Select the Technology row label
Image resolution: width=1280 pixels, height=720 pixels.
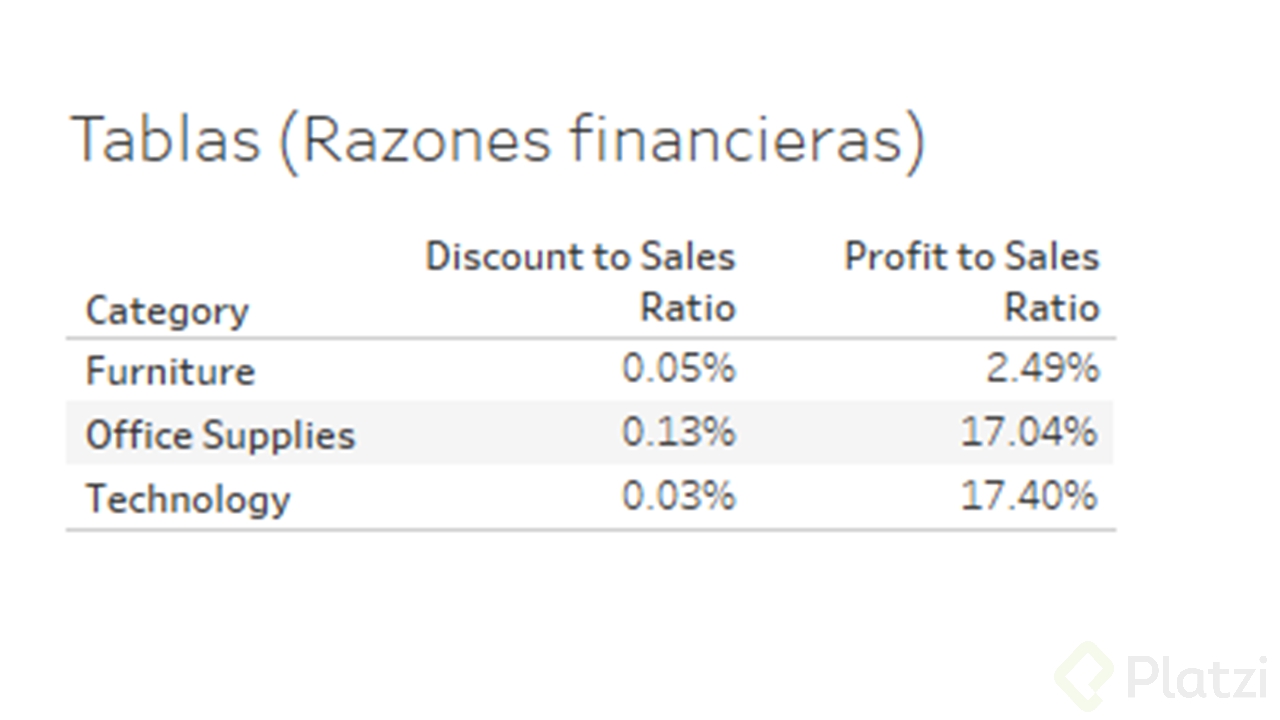(188, 498)
